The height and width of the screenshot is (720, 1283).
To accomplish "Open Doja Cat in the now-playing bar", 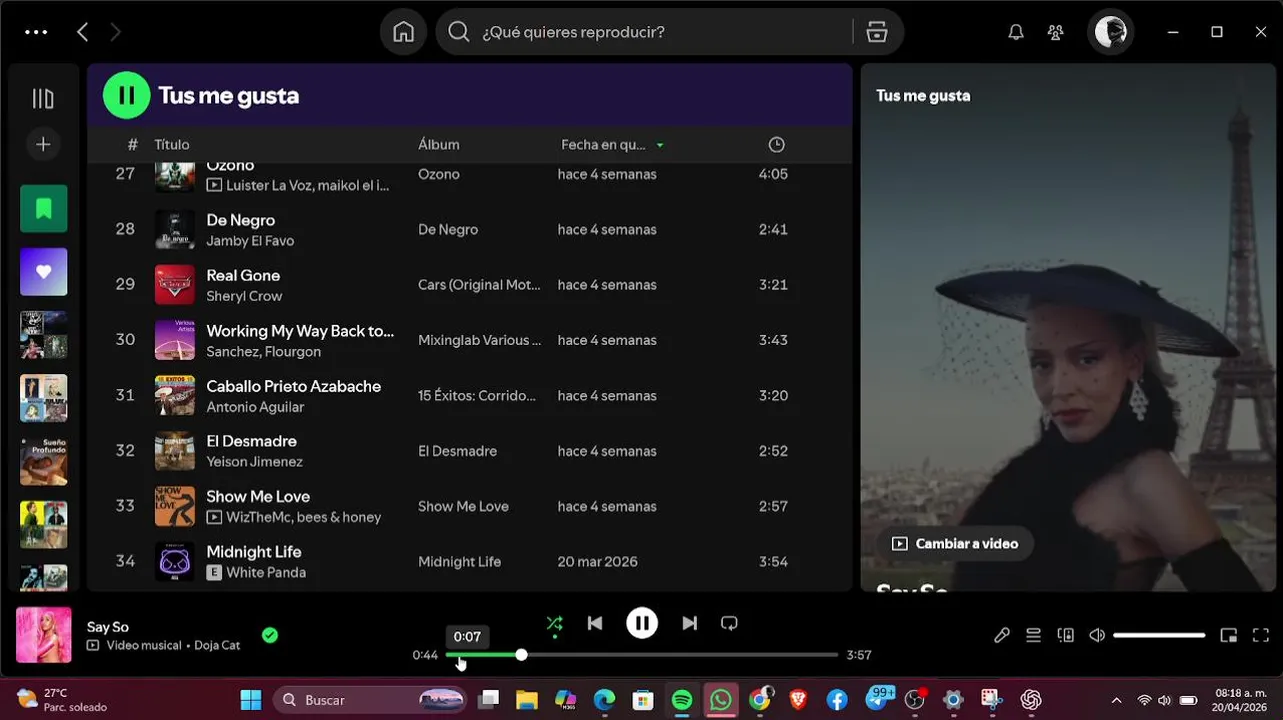I will [x=217, y=646].
